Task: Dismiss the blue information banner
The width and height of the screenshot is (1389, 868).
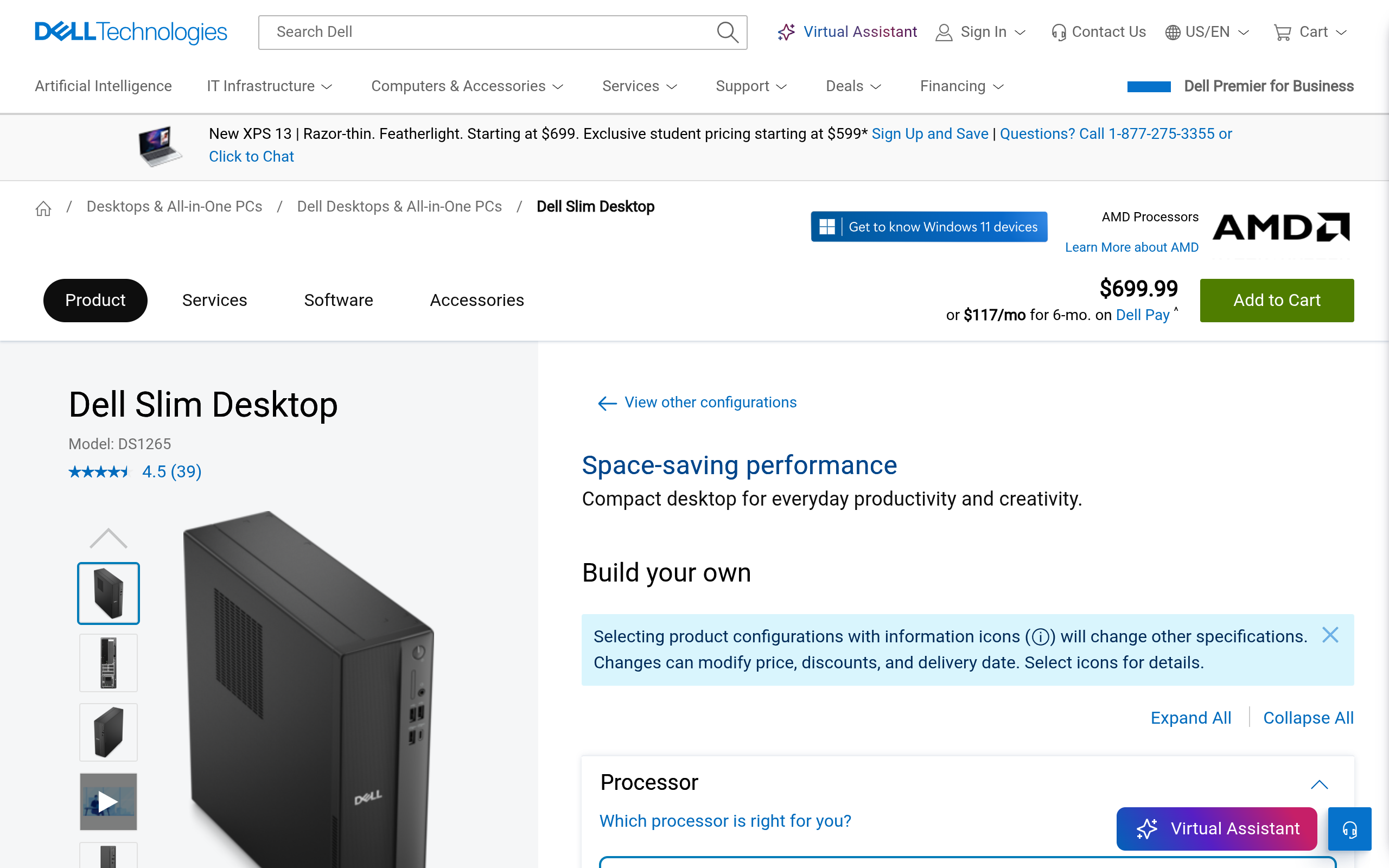Action: 1330,635
